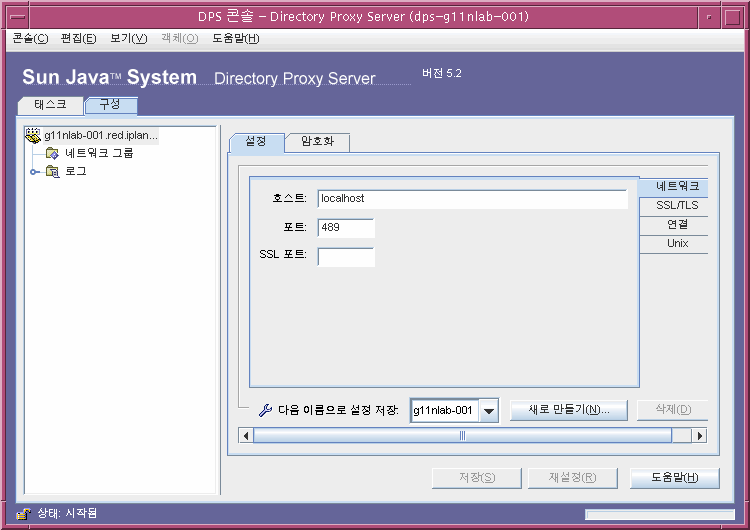The height and width of the screenshot is (530, 750).
Task: Select g11nlab-001.red.iplan... tree root
Action: 100,135
